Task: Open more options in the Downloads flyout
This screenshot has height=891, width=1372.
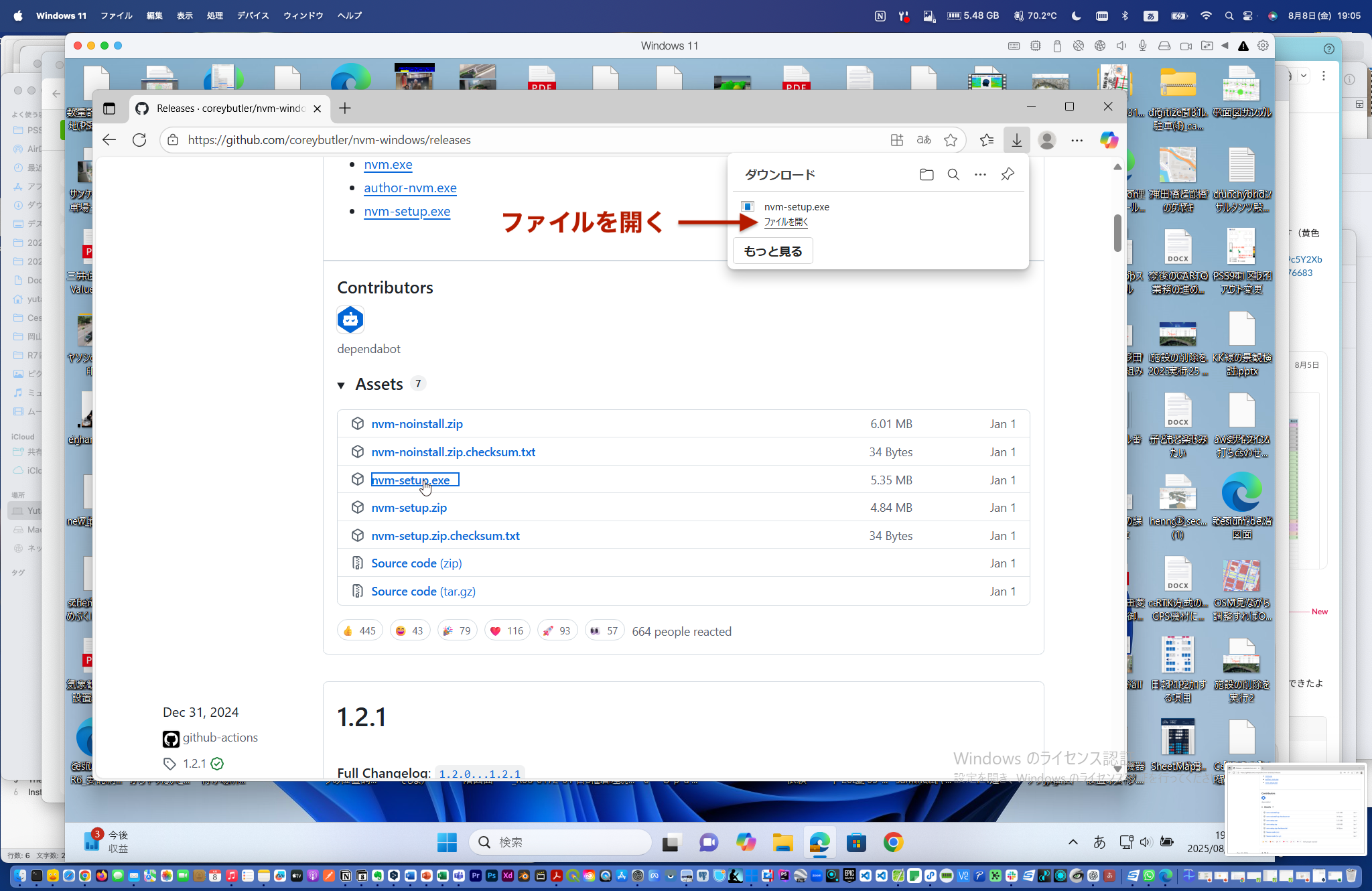Action: click(980, 174)
